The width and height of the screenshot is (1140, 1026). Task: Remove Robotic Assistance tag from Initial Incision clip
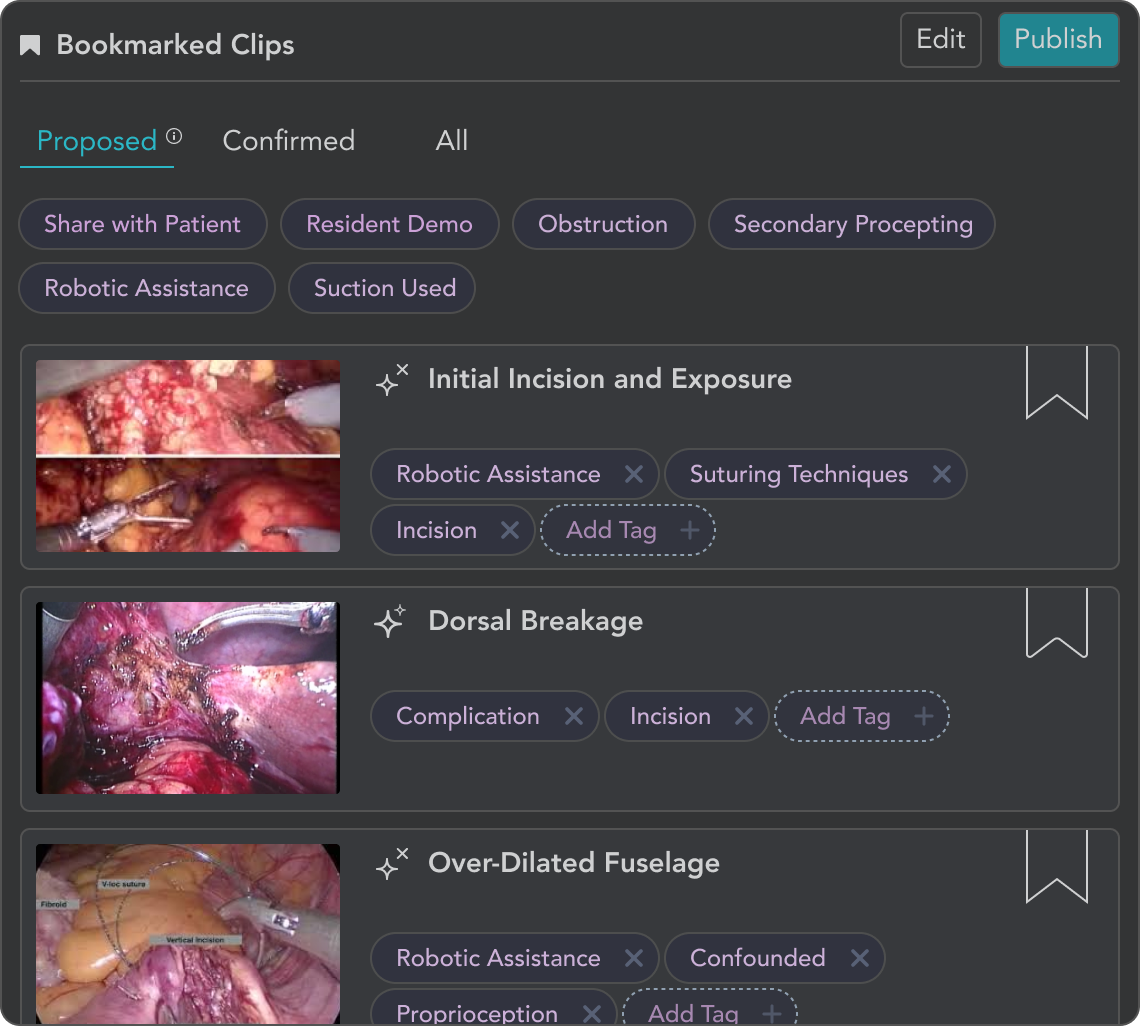point(634,474)
